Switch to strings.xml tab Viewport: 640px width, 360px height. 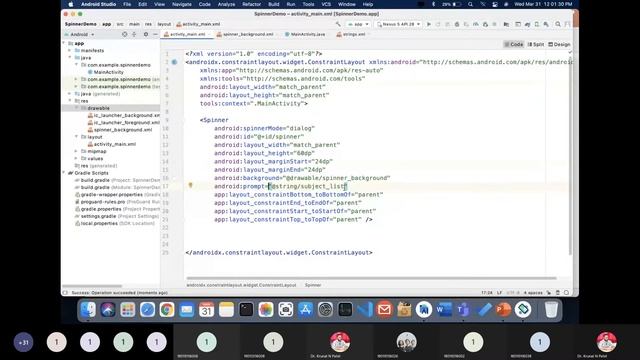(353, 34)
